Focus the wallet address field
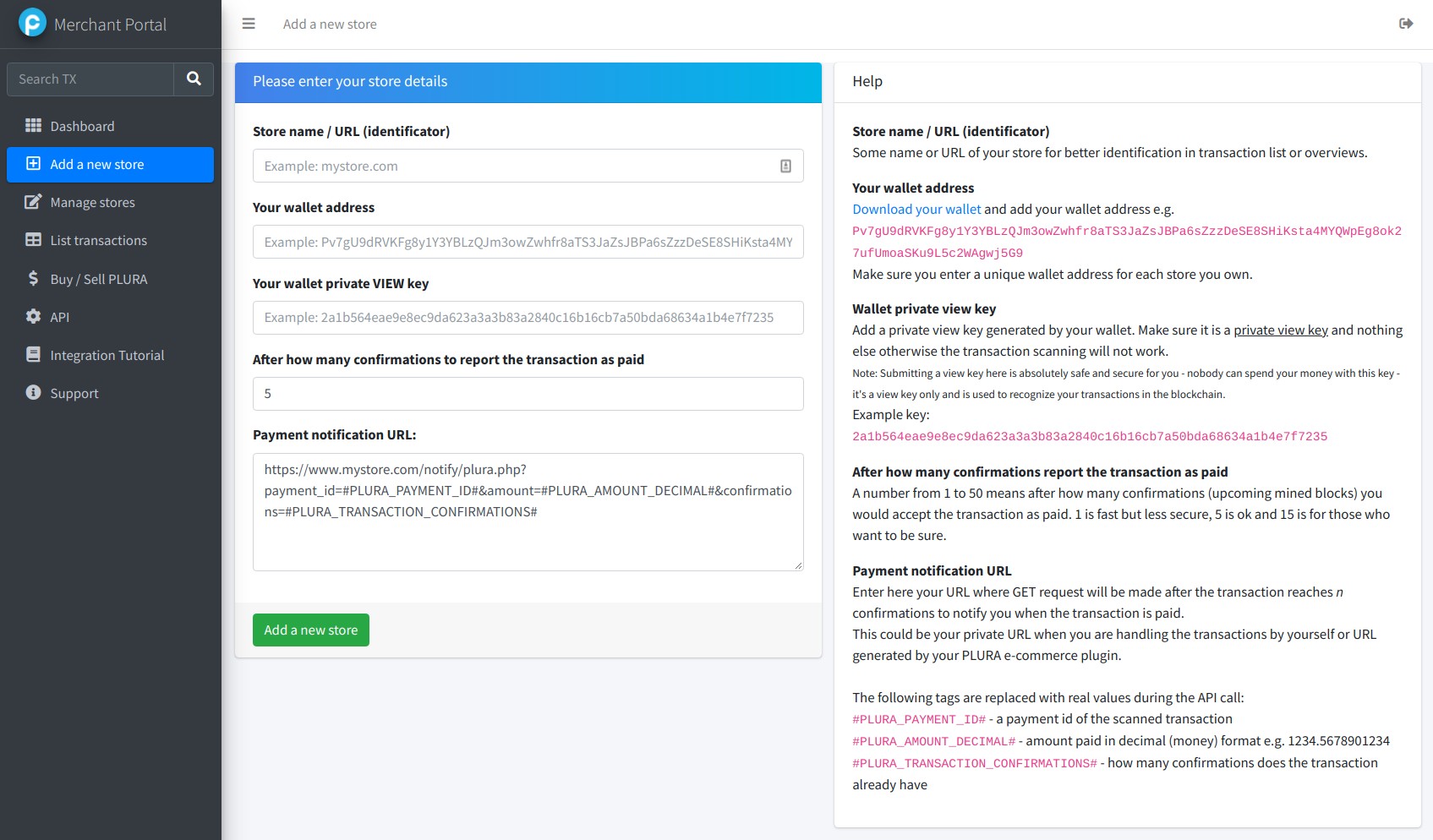Viewport: 1433px width, 840px height. pos(528,242)
